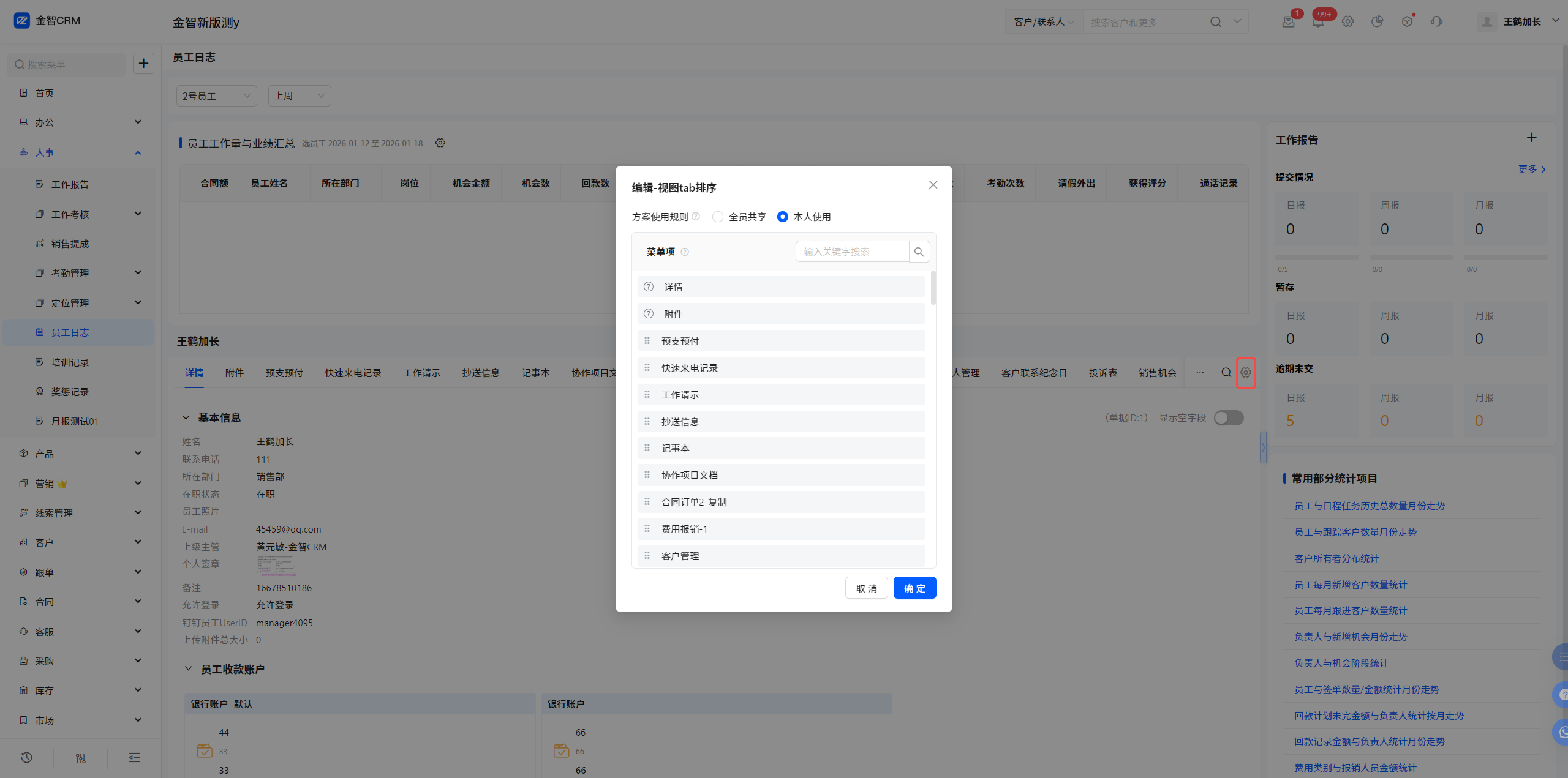Viewport: 1568px width, 778px height.
Task: Click the red-boxed tab settings gear icon
Action: (1246, 372)
